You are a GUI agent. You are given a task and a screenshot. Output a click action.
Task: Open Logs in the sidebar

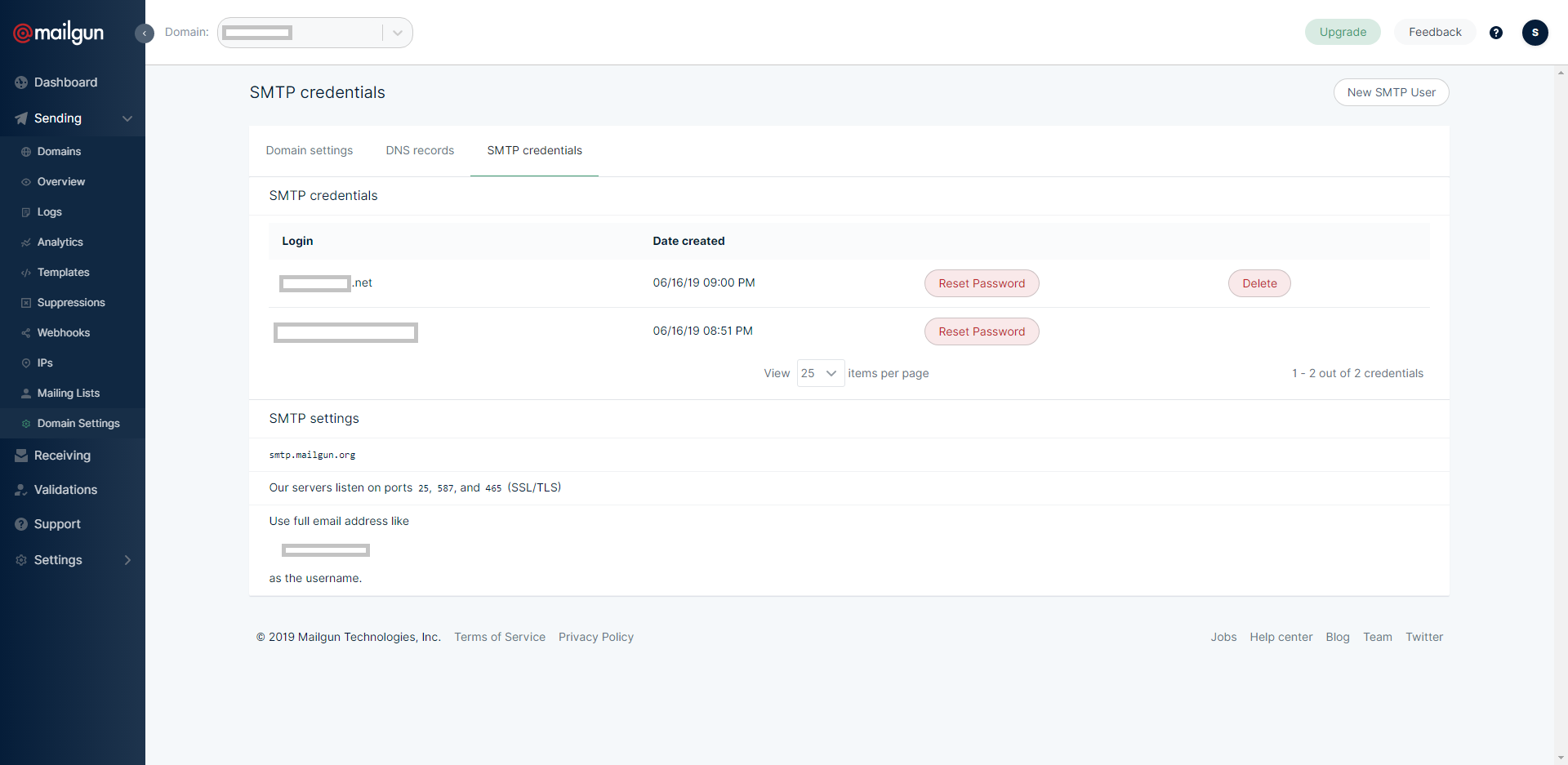(x=50, y=212)
